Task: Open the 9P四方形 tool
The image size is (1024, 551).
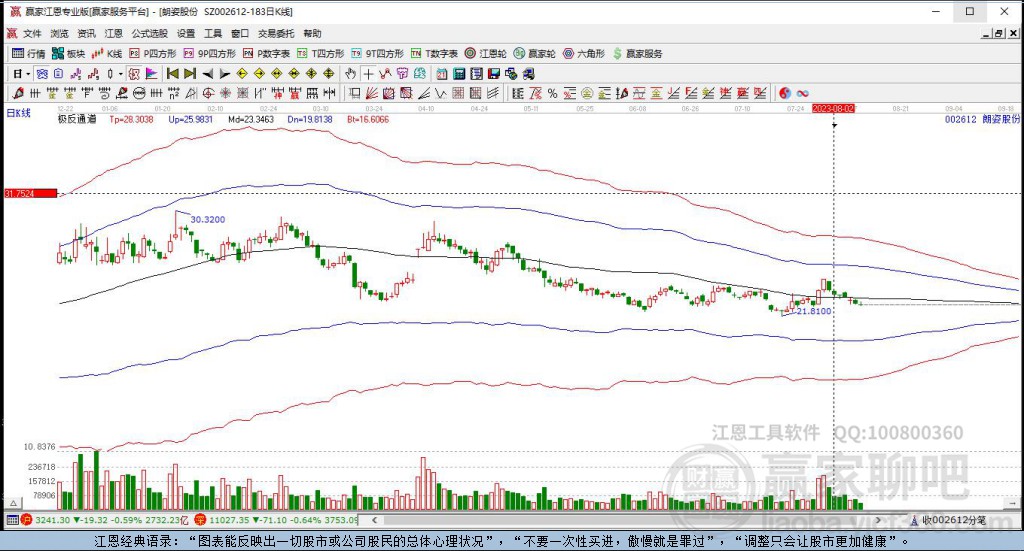Action: coord(210,54)
